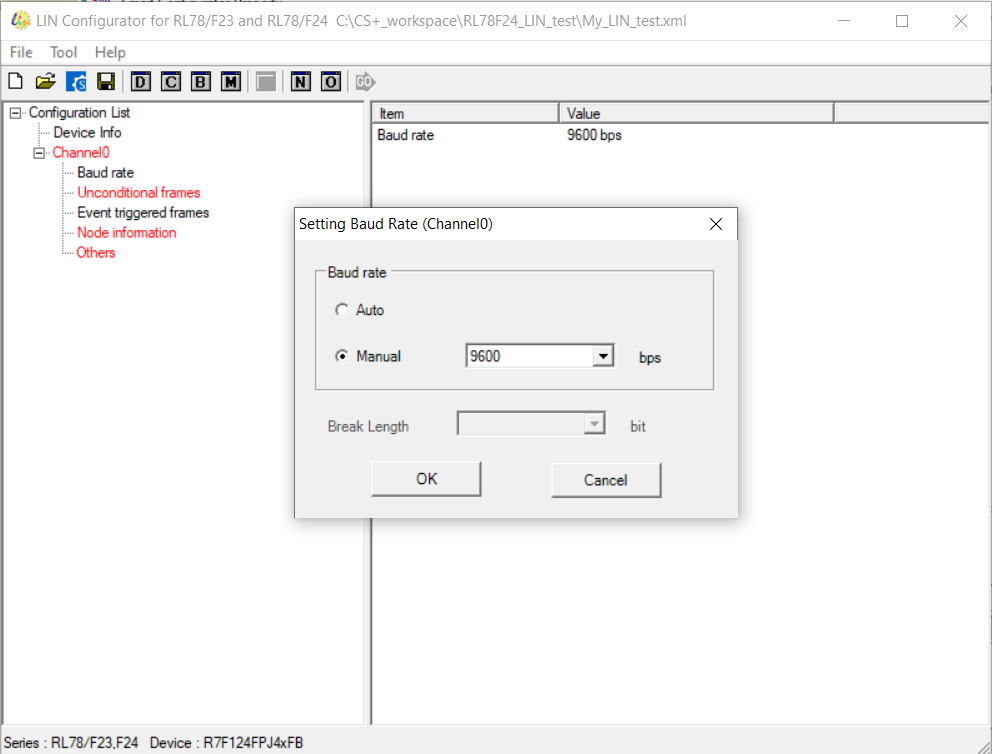992x754 pixels.
Task: Select Unconditional frames tree item
Action: [139, 193]
